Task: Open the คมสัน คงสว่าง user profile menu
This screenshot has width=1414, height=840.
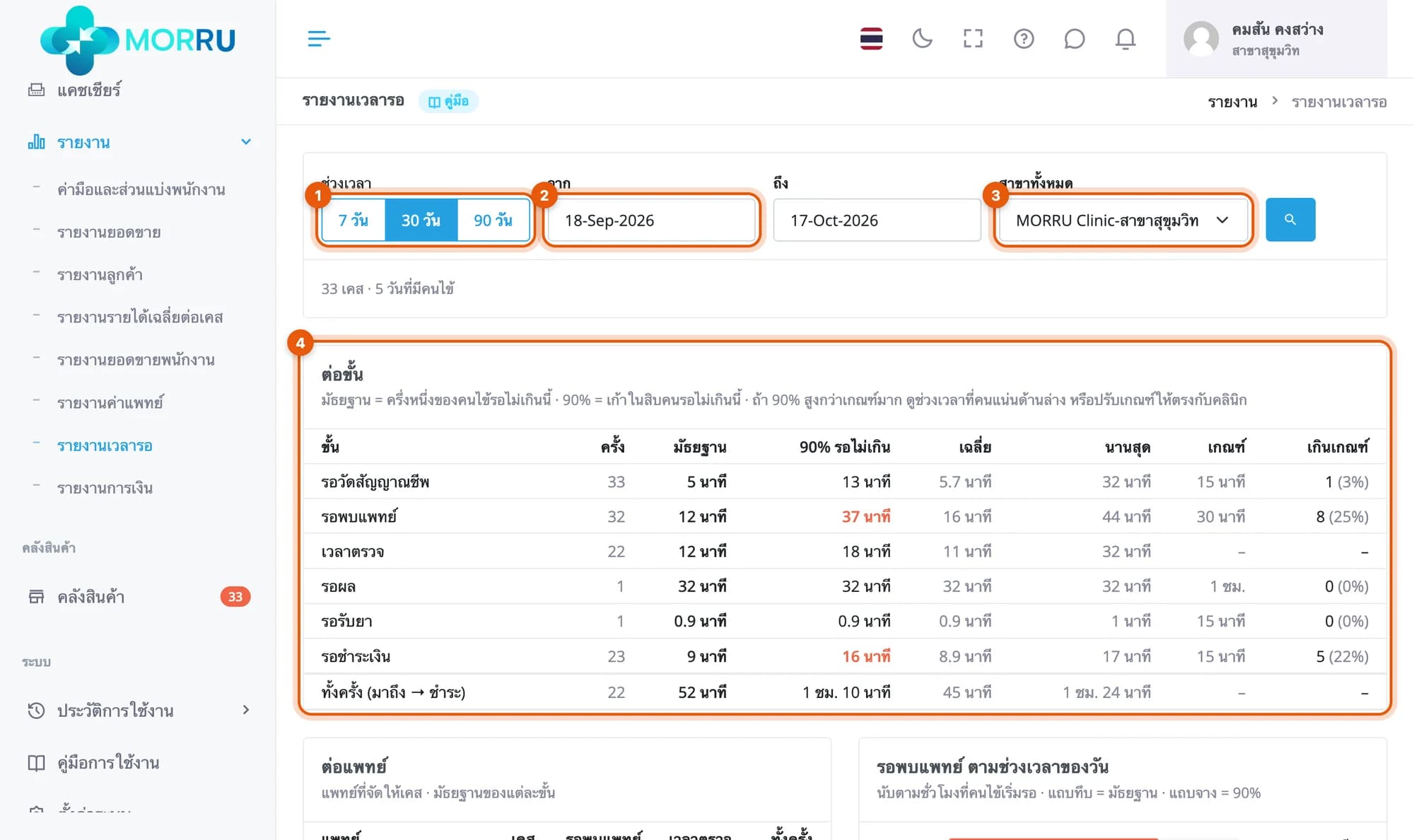Action: 1277,38
